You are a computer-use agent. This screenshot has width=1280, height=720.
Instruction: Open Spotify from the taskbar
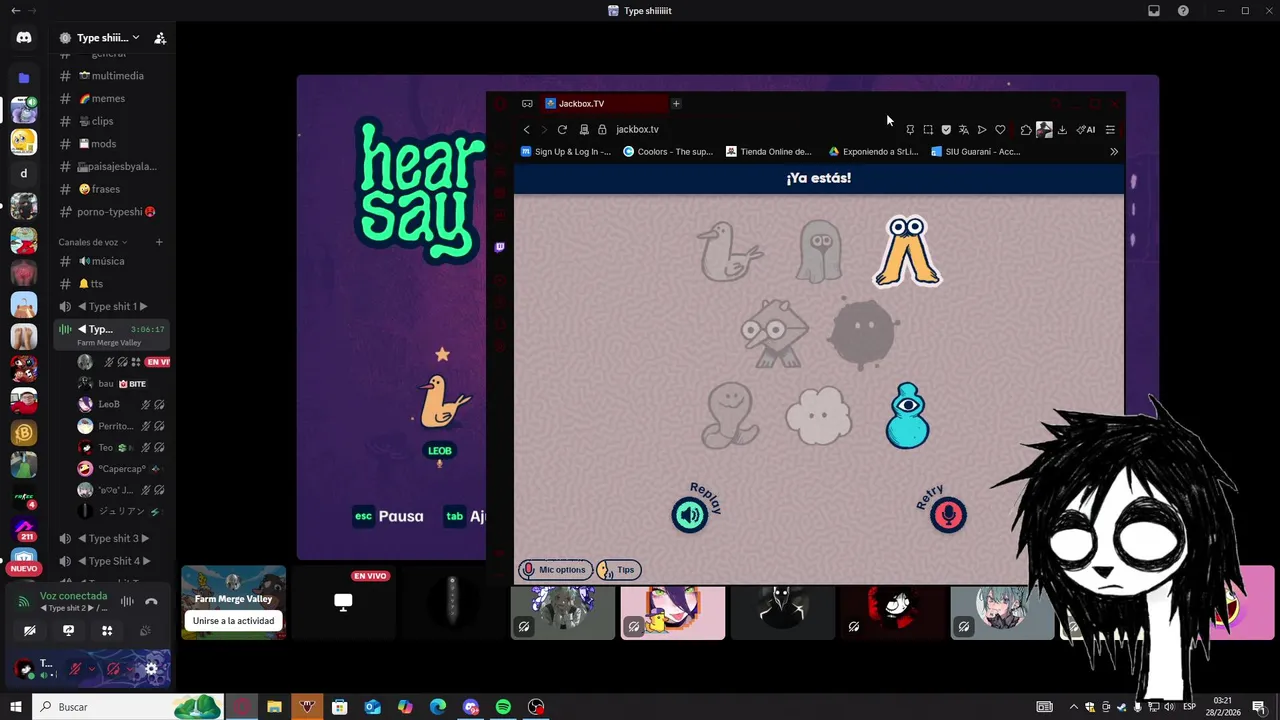point(503,707)
